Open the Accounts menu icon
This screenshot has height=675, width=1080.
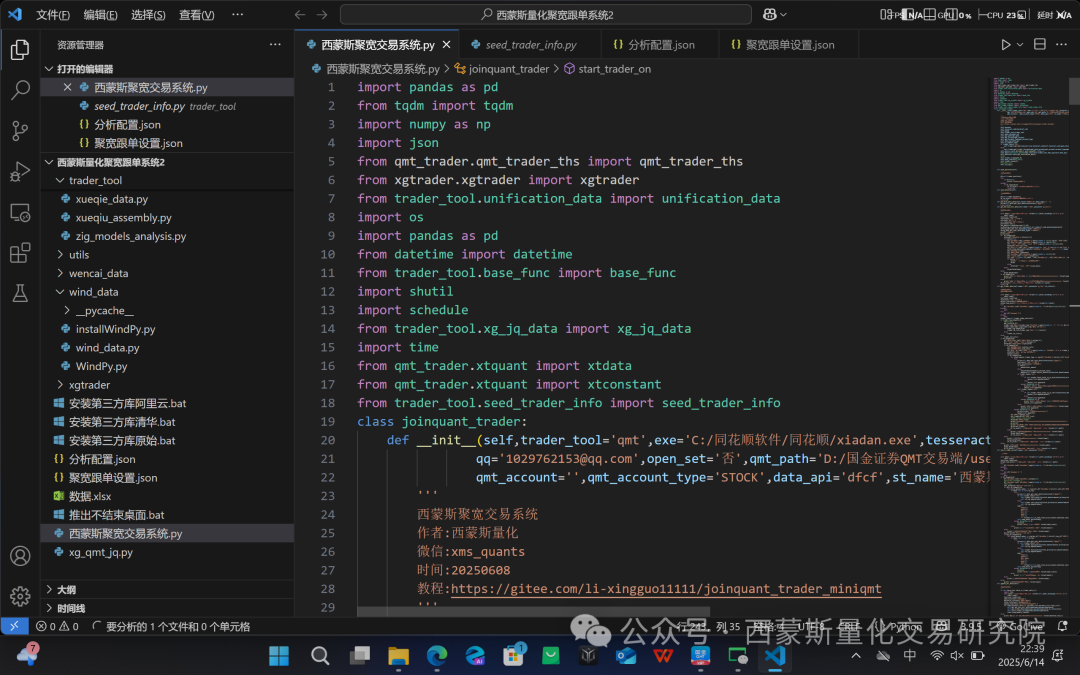click(20, 556)
